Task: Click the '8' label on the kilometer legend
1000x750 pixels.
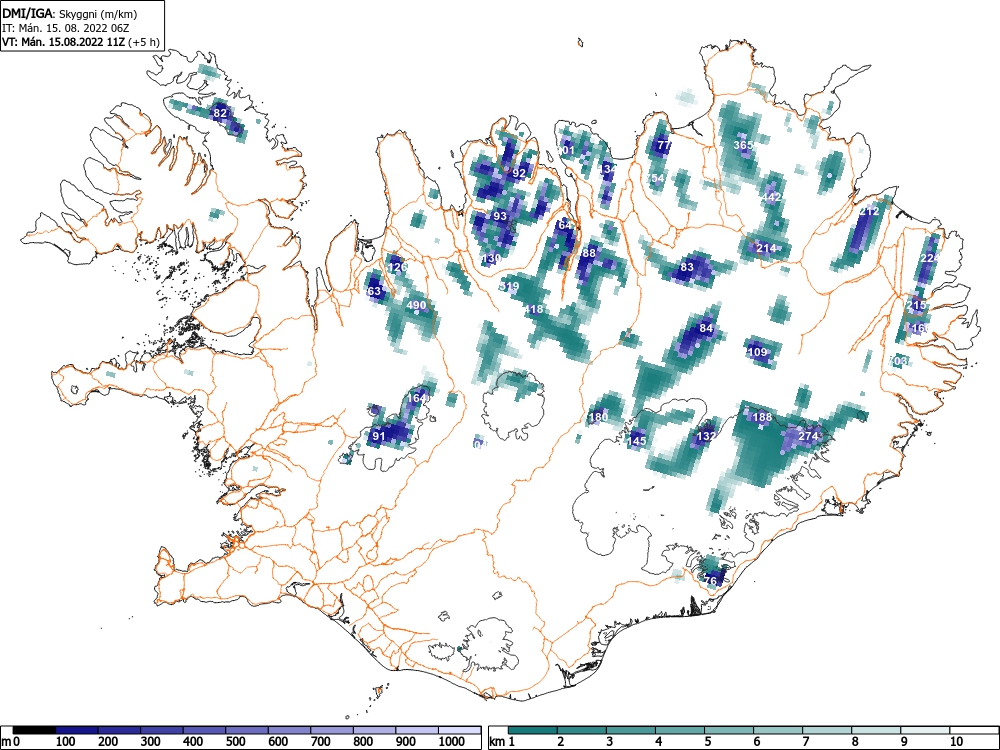Action: pos(855,741)
